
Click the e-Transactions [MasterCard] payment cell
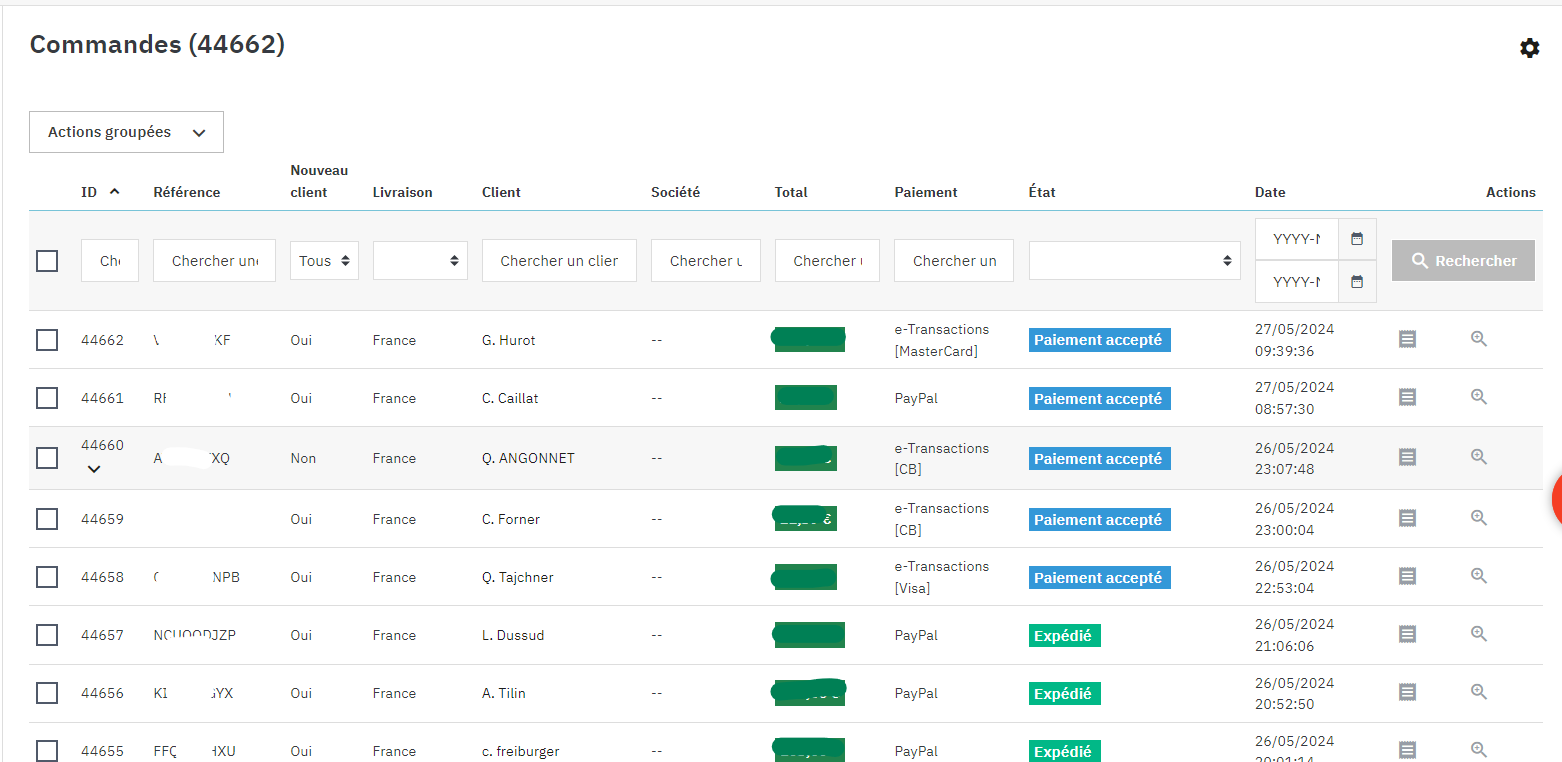[942, 340]
